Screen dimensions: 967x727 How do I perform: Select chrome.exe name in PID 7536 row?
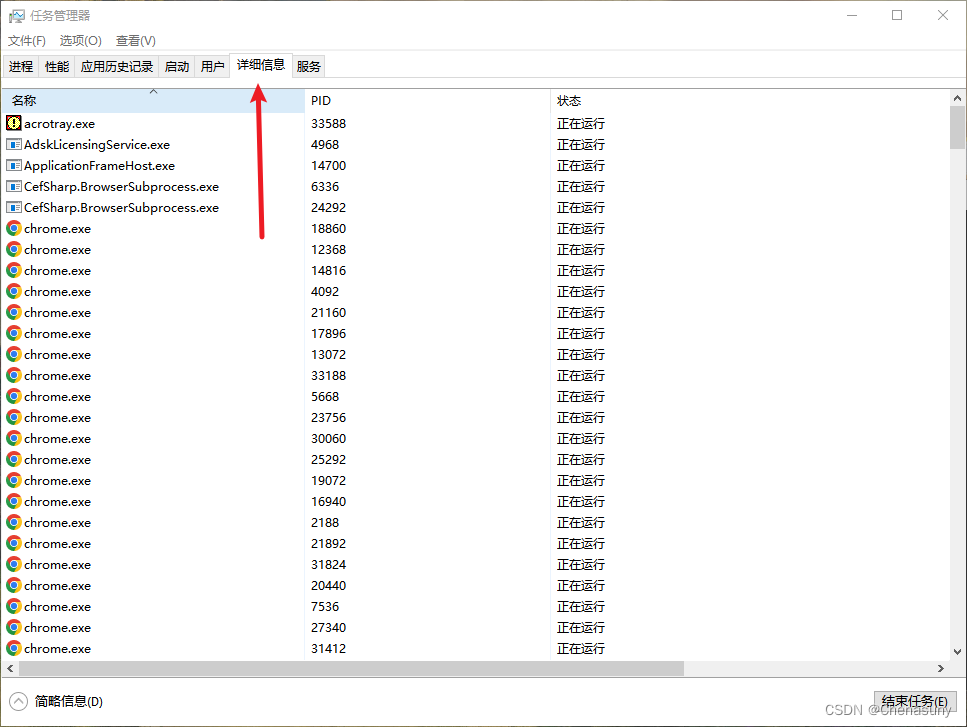point(57,606)
